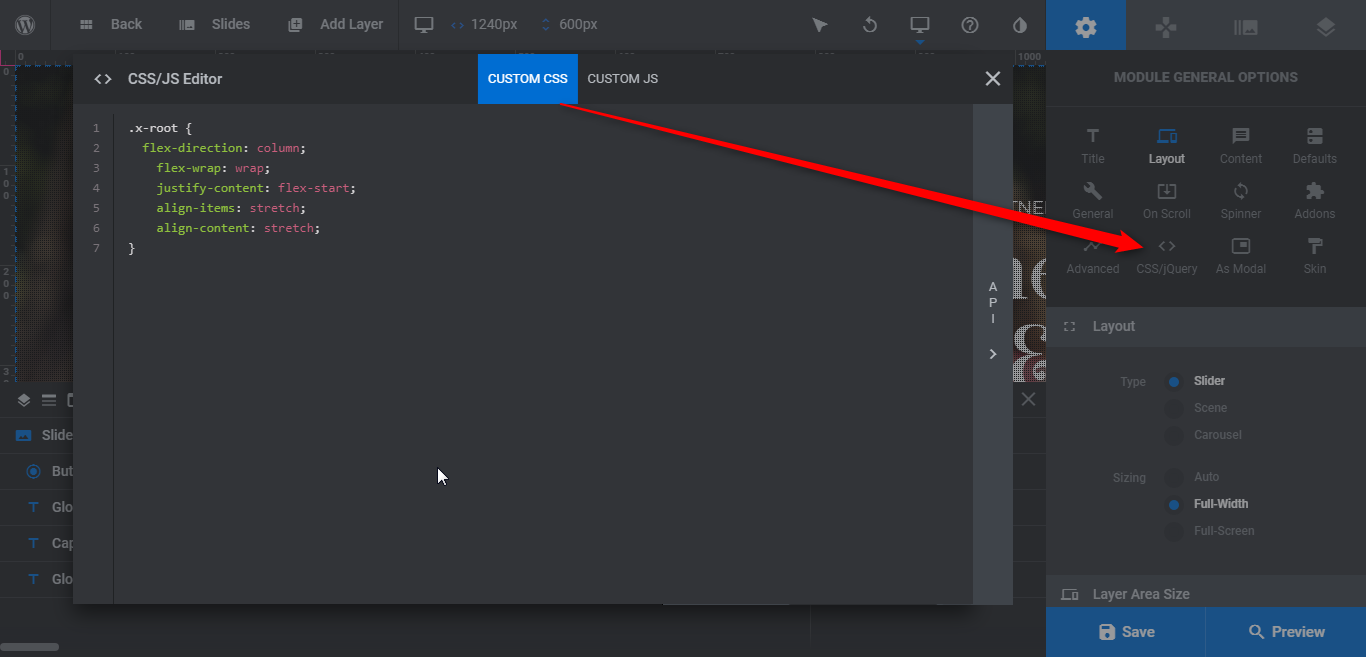Open the slide options tab
The width and height of the screenshot is (1366, 657).
[1246, 25]
